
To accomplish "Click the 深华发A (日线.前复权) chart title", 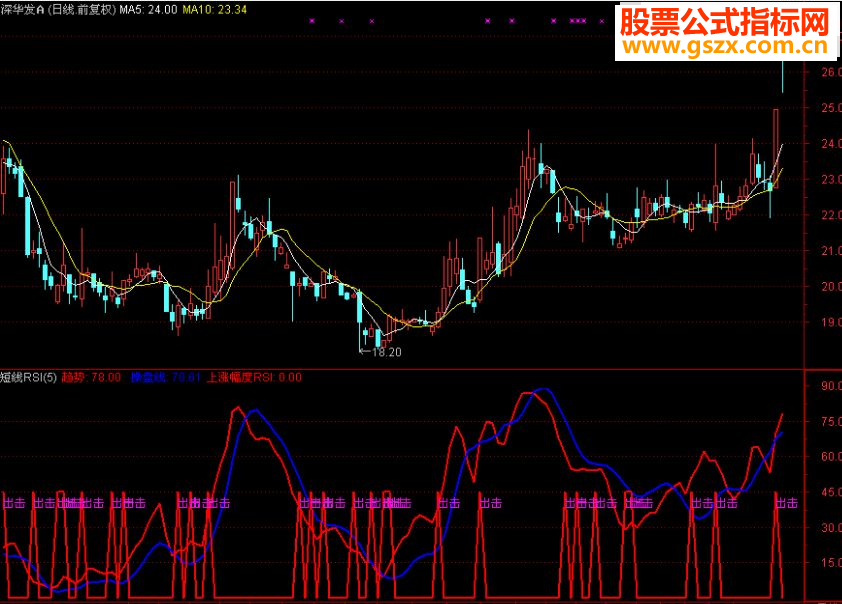I will (x=58, y=9).
